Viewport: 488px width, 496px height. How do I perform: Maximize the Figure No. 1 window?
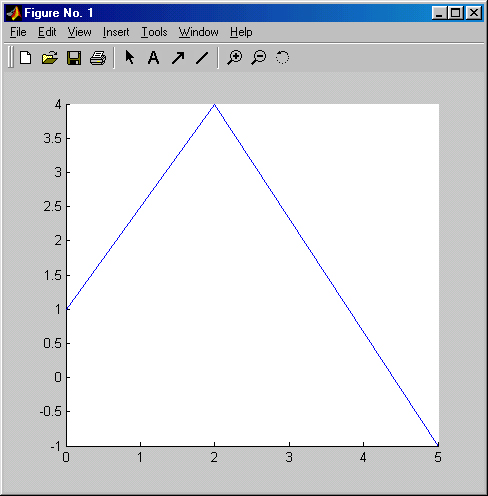[456, 13]
